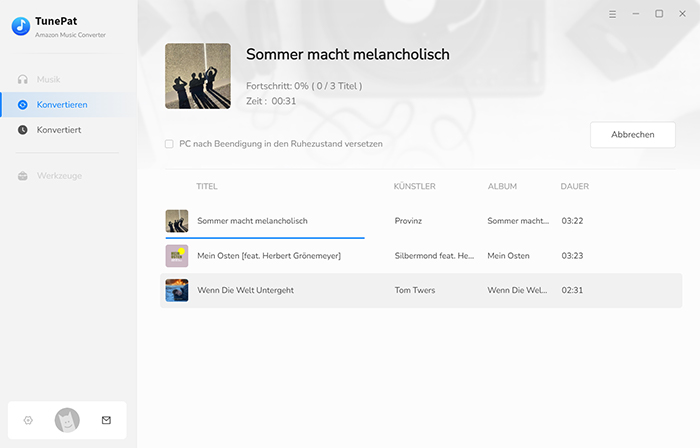The width and height of the screenshot is (700, 448).
Task: Click the 'Amazon Music Converter' subtitle
Action: click(71, 35)
